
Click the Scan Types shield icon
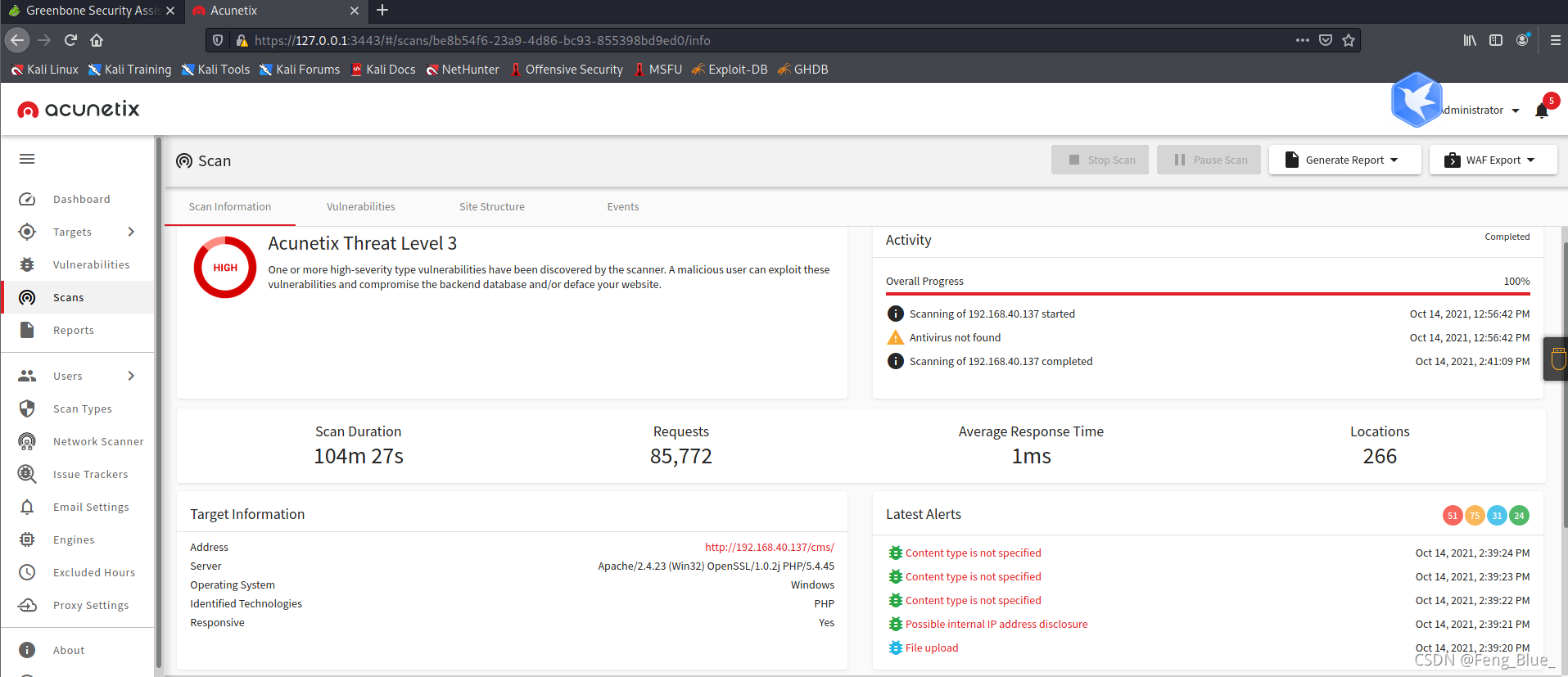pos(27,408)
